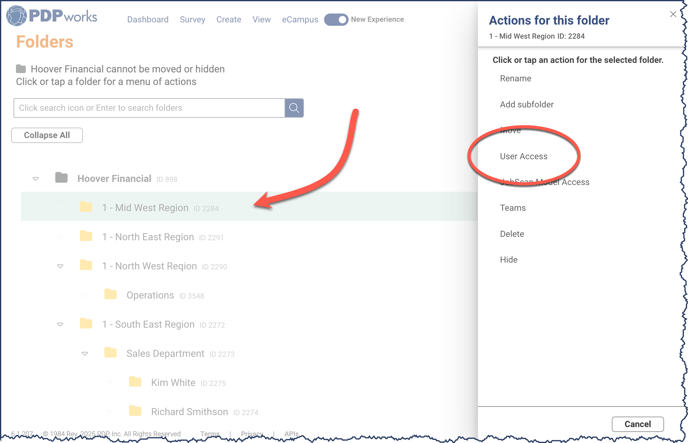Click into the search folders field
This screenshot has height=443, width=688.
(149, 108)
